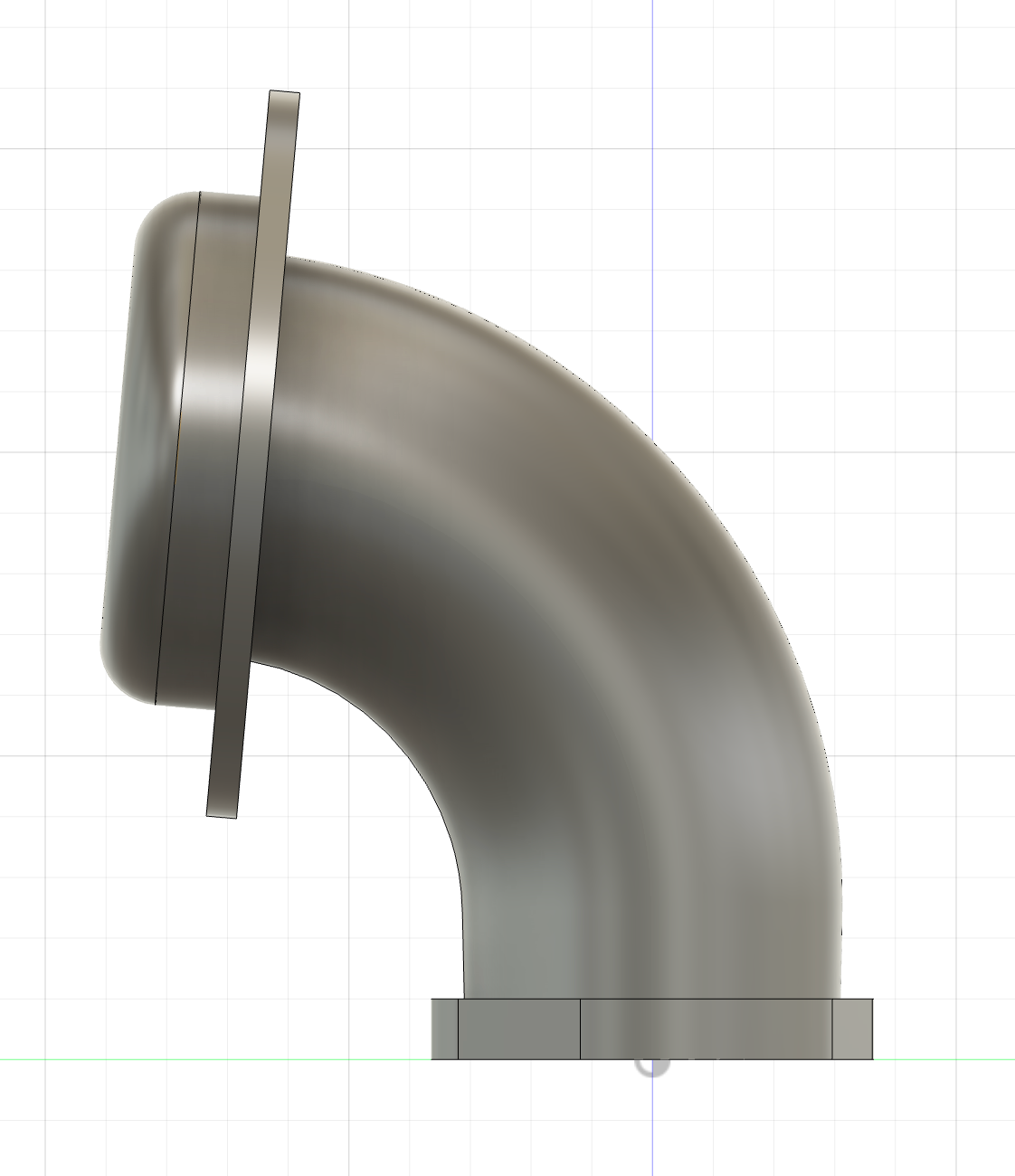Select the second-from-left base collar face
This screenshot has height=1176, width=1015.
point(518,1029)
